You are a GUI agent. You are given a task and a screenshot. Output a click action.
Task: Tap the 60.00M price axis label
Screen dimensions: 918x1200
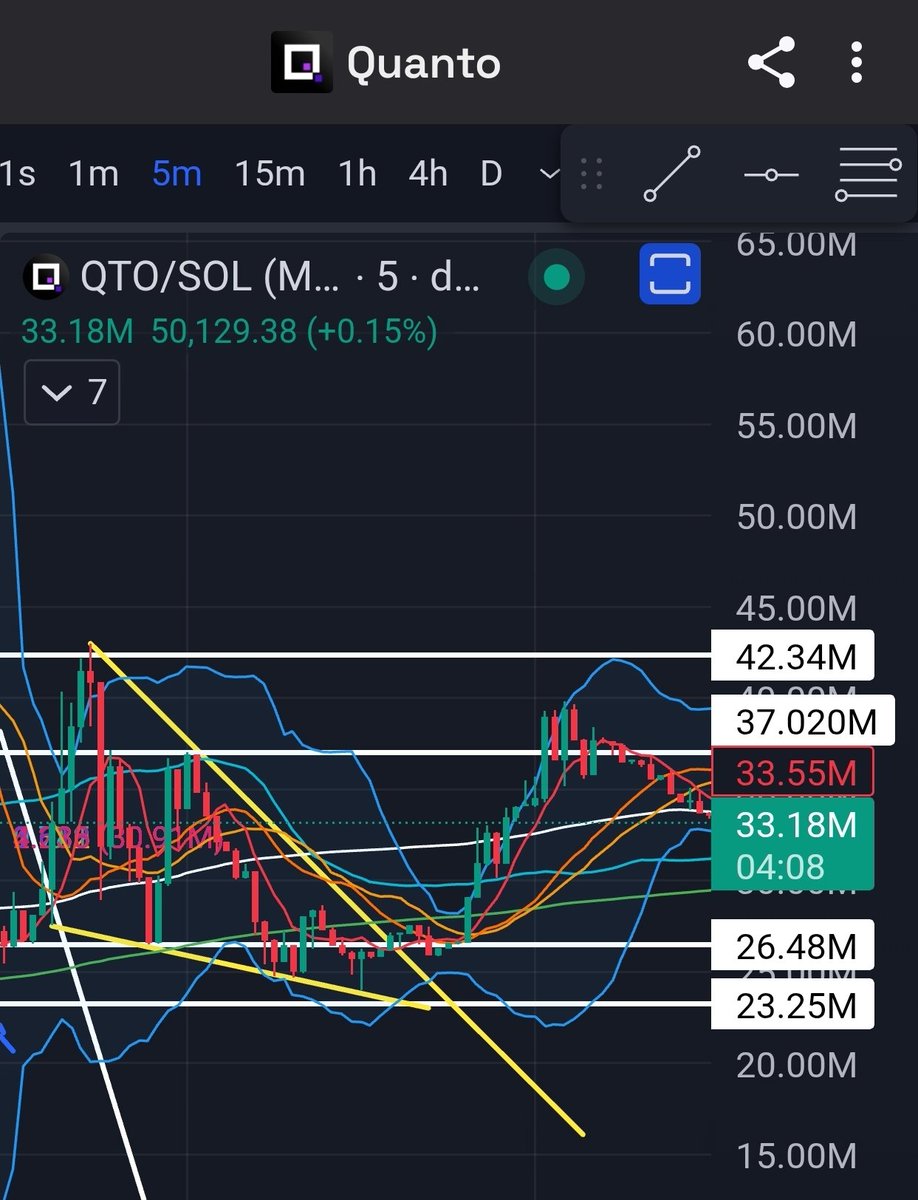796,334
